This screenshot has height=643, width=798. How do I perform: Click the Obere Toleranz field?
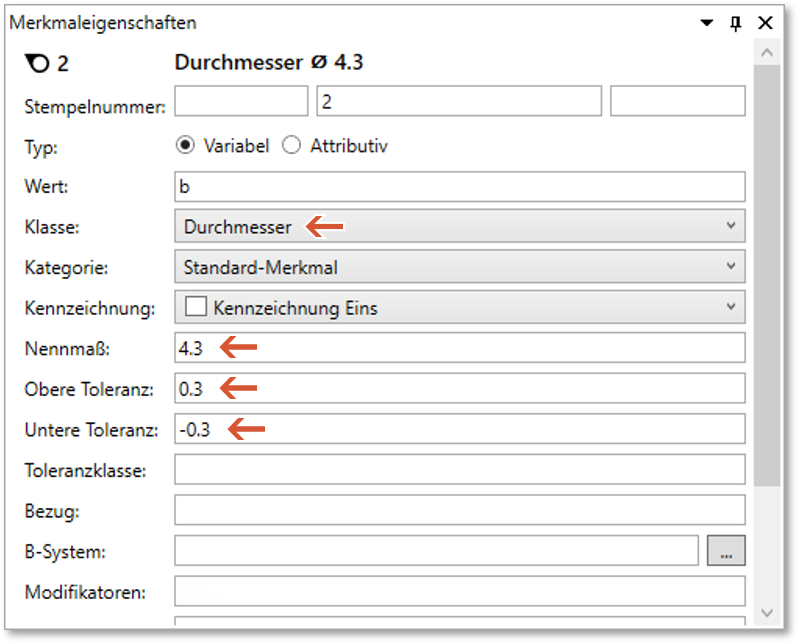[459, 388]
